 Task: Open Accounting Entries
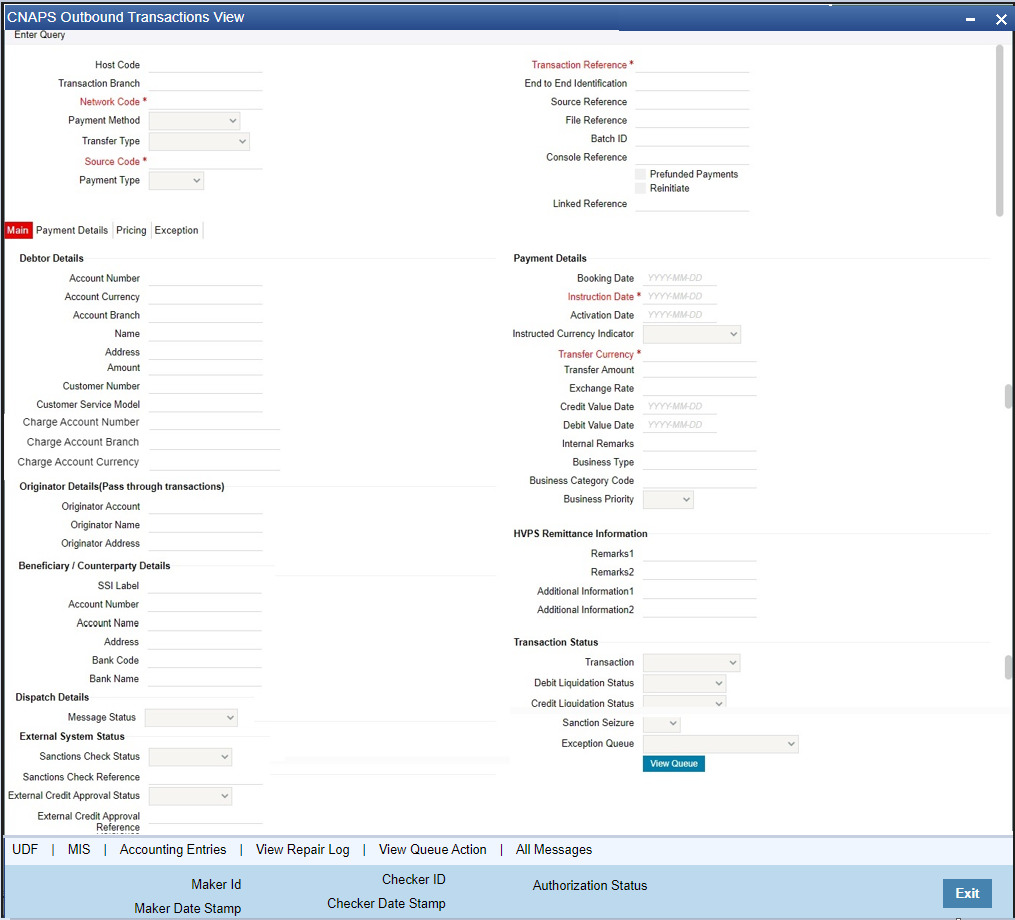click(173, 849)
